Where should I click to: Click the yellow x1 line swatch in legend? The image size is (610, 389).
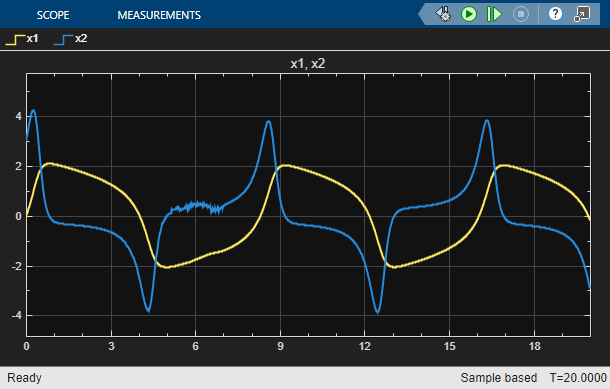point(15,40)
